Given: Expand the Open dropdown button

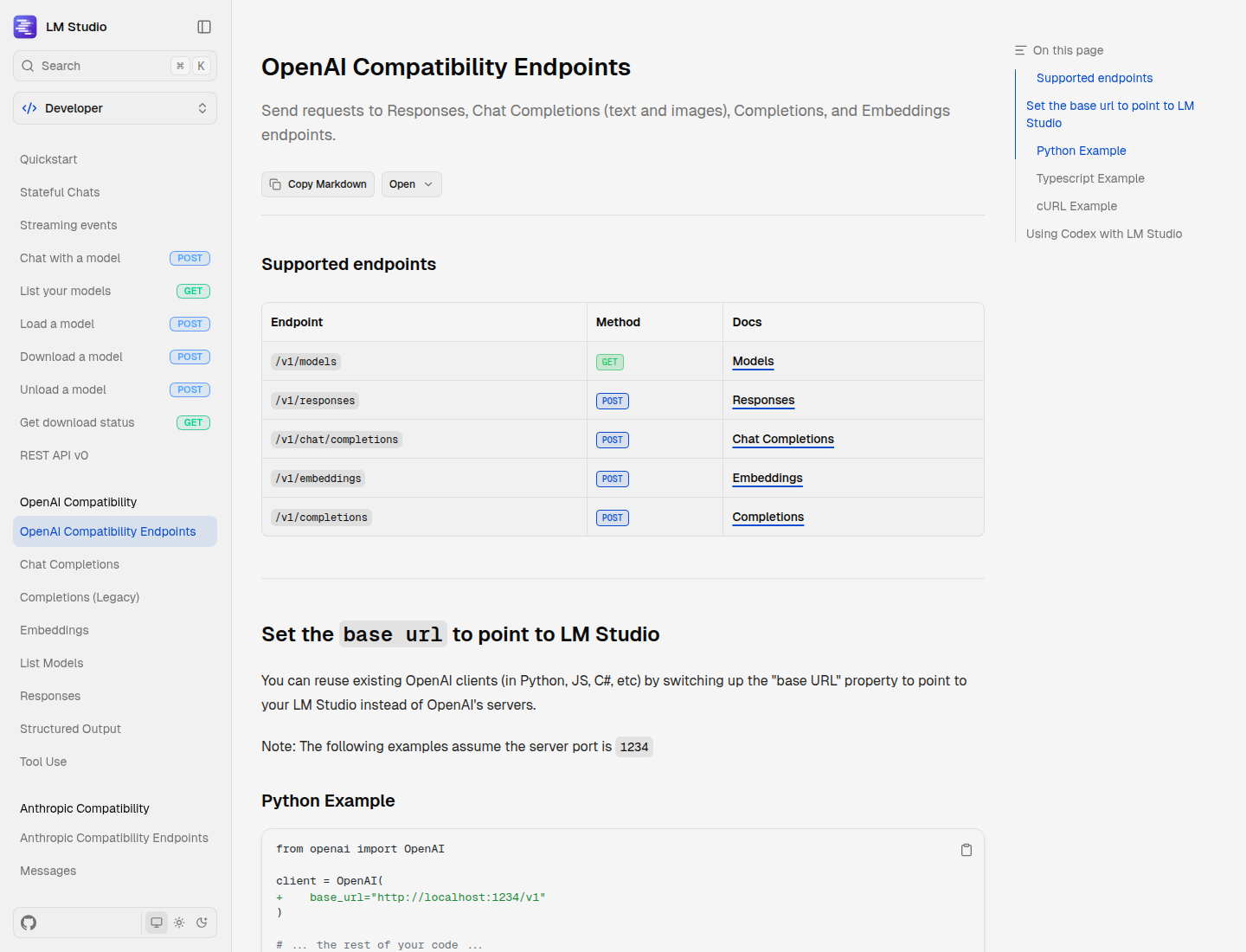Looking at the screenshot, I should pyautogui.click(x=412, y=184).
